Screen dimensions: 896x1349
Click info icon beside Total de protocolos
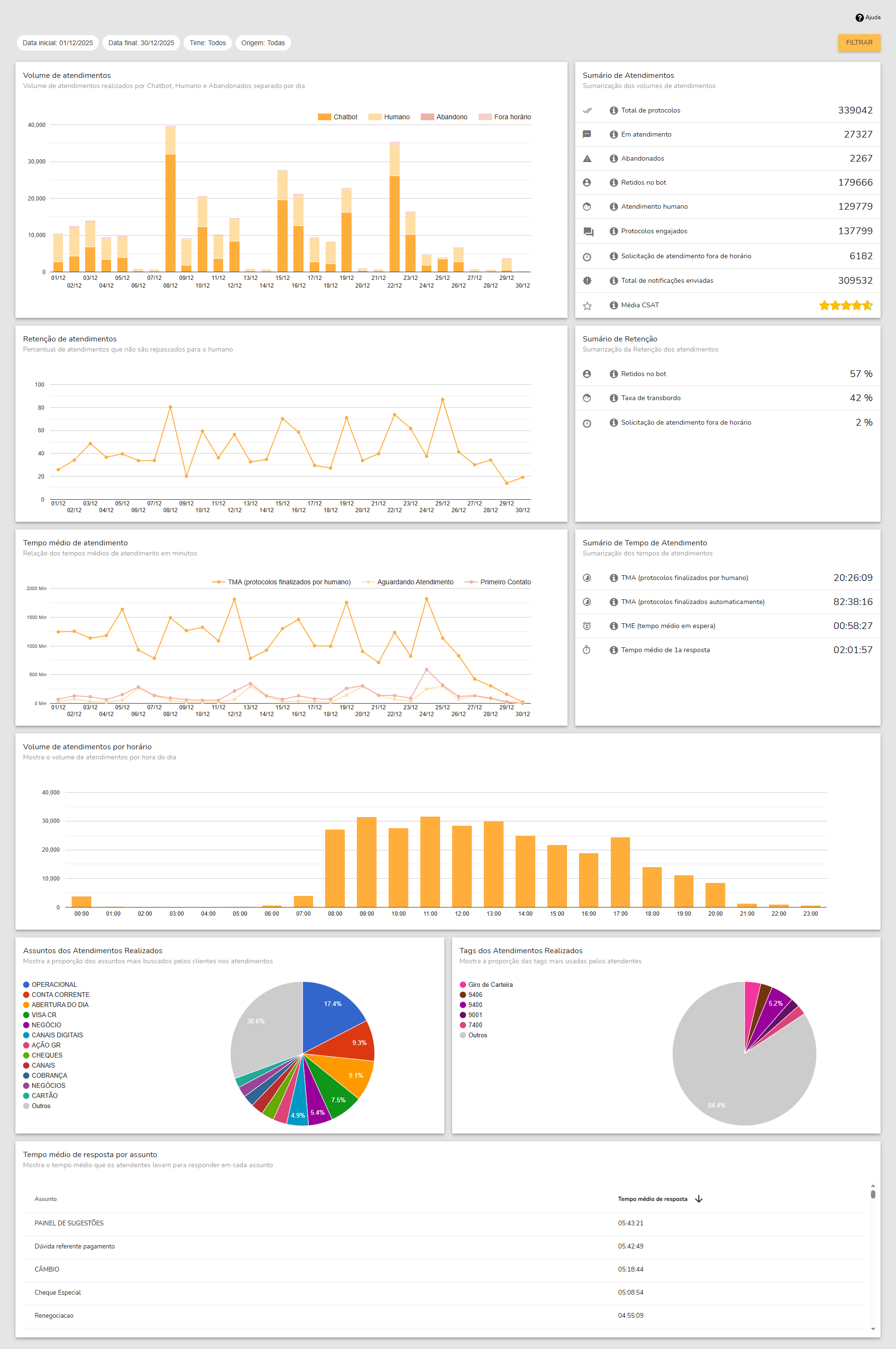(613, 110)
